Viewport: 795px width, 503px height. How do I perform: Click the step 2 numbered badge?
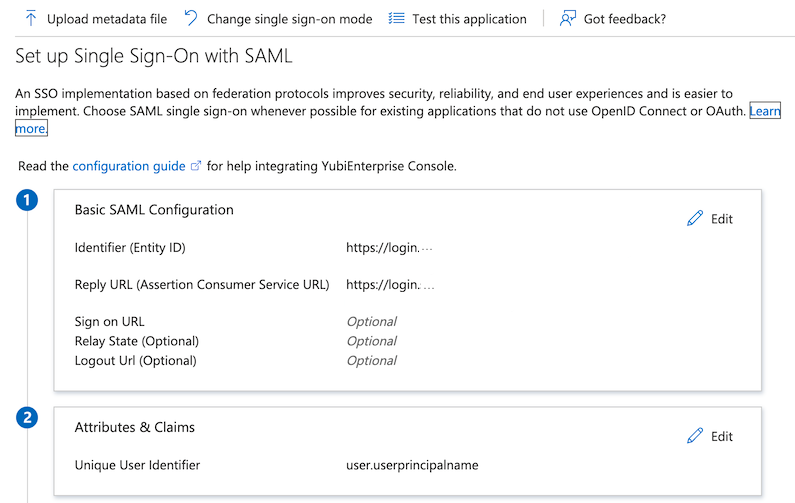coord(28,418)
